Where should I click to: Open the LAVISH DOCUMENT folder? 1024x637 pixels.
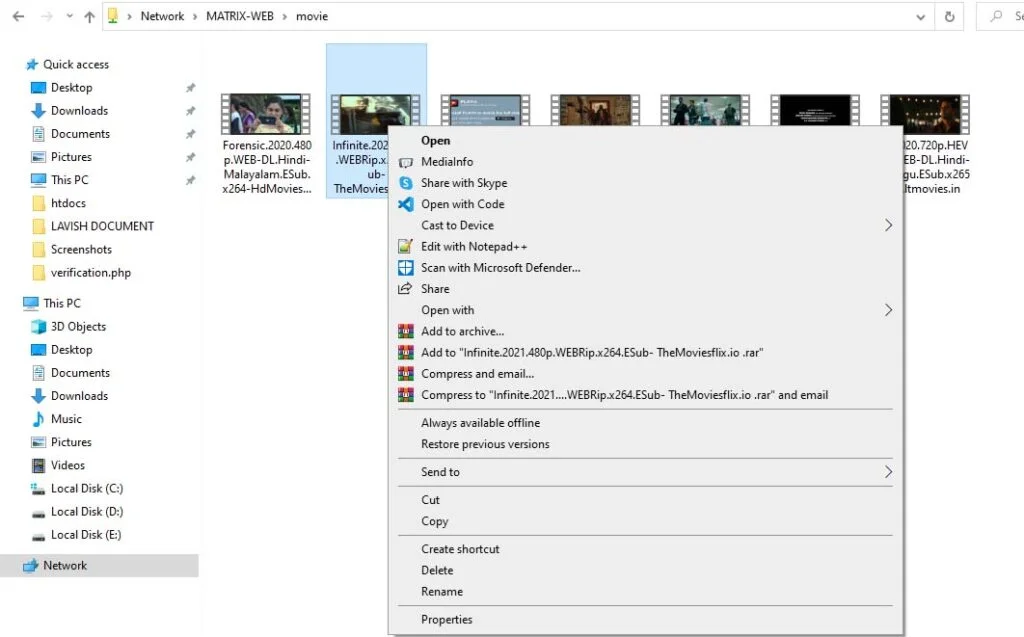102,226
